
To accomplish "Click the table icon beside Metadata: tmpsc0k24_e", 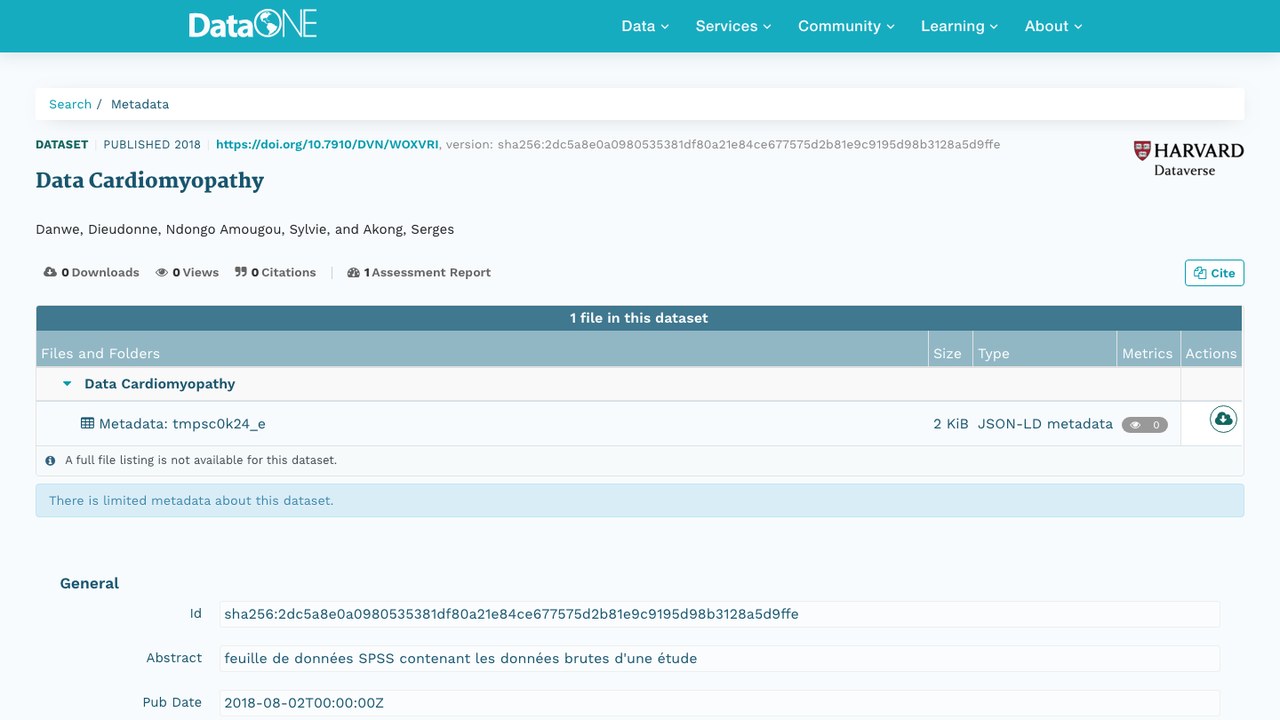I will [x=88, y=423].
